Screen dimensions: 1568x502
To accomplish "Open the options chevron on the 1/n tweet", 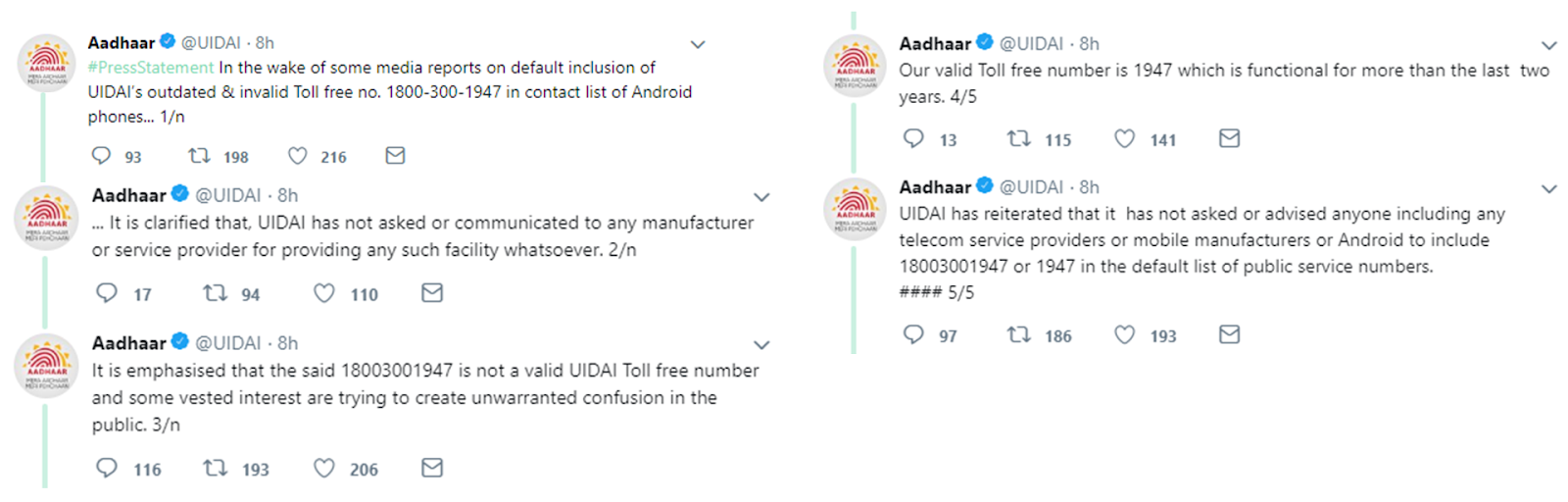I will pyautogui.click(x=698, y=45).
